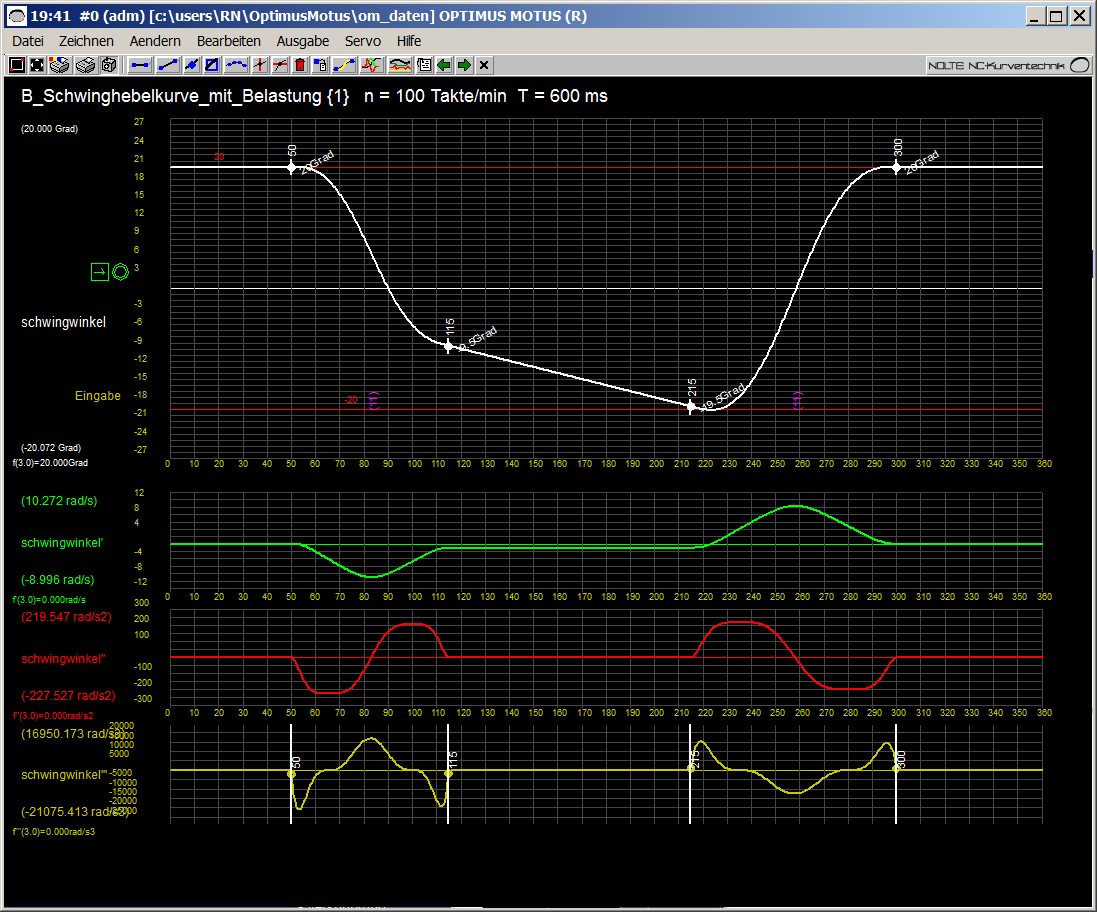The image size is (1097, 912).
Task: Click the black X toolbar icon
Action: (484, 65)
